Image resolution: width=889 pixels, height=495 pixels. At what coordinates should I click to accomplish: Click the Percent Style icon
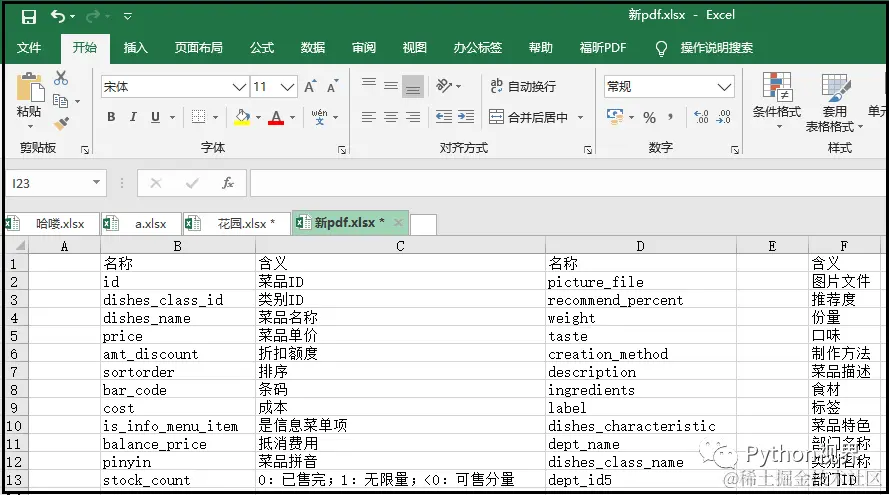click(x=650, y=117)
